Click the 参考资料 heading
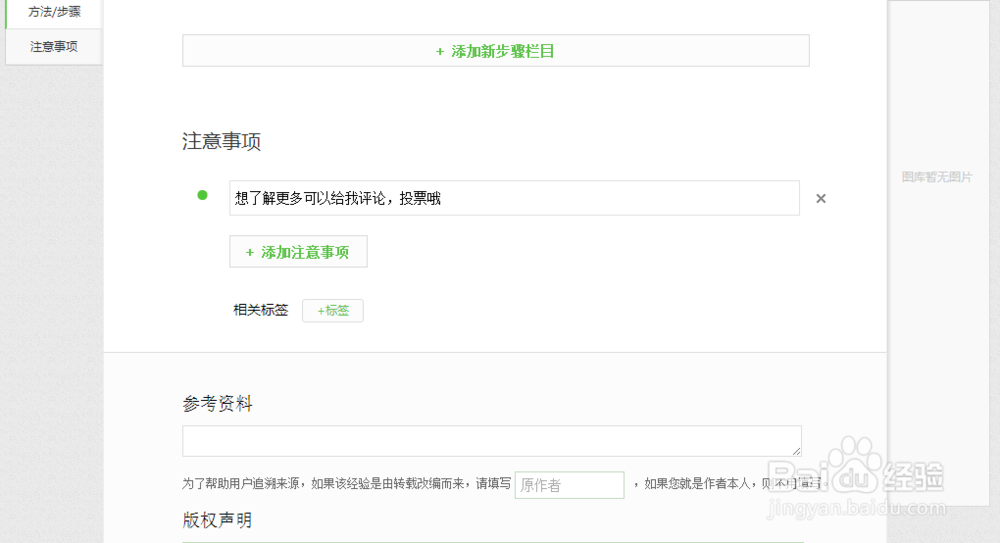 pos(217,404)
